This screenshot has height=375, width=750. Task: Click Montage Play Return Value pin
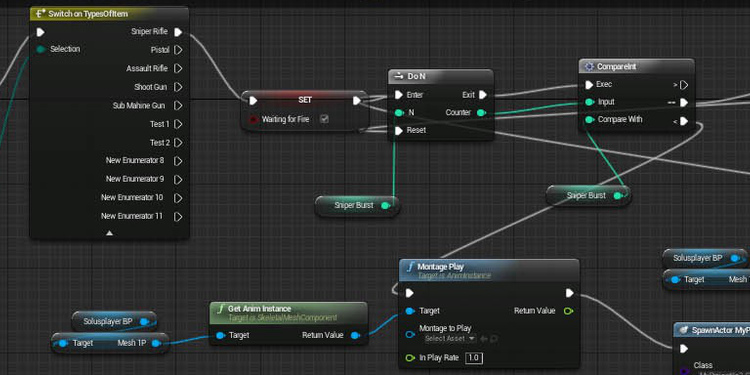click(568, 311)
